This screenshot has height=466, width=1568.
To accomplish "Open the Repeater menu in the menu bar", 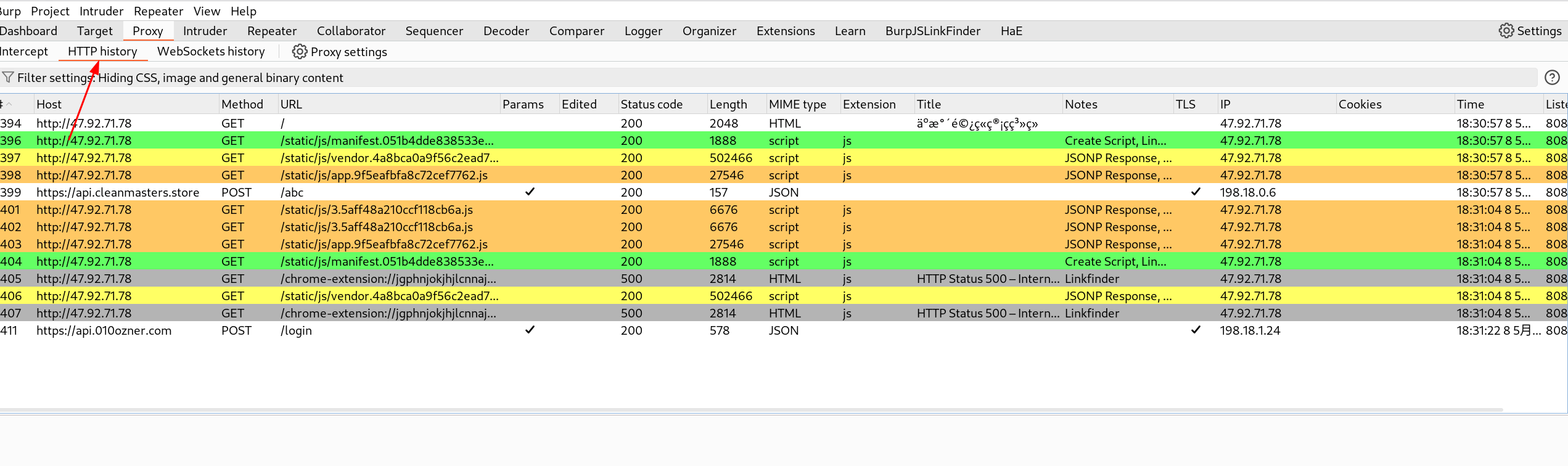I will 158,11.
